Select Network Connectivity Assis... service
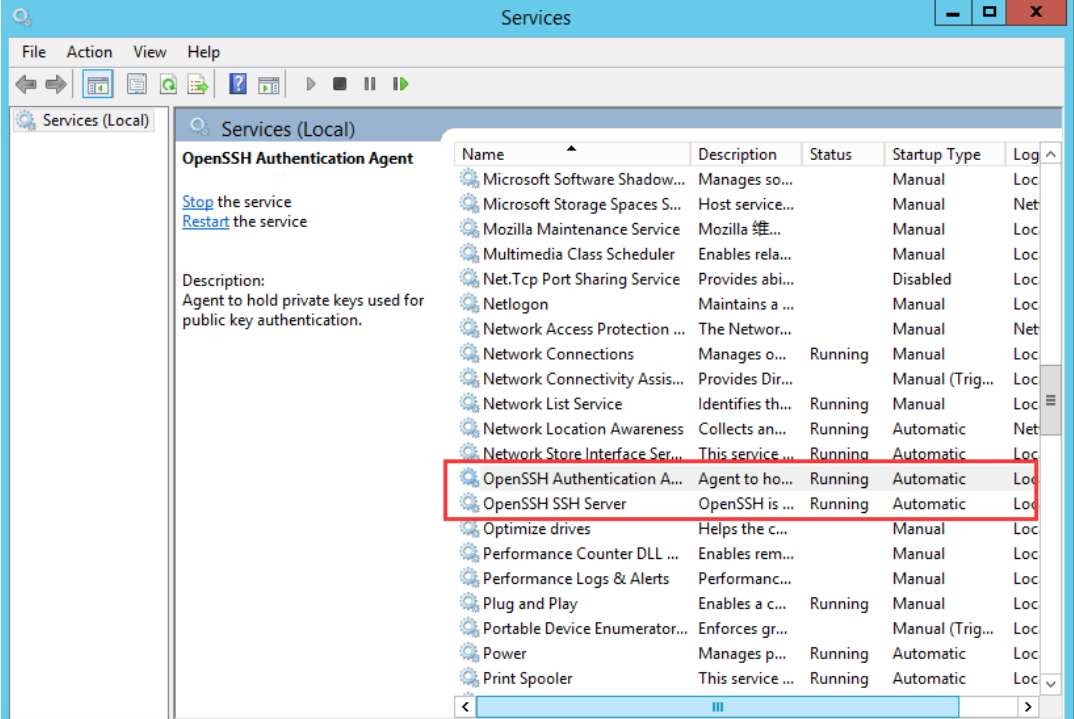 pyautogui.click(x=583, y=379)
